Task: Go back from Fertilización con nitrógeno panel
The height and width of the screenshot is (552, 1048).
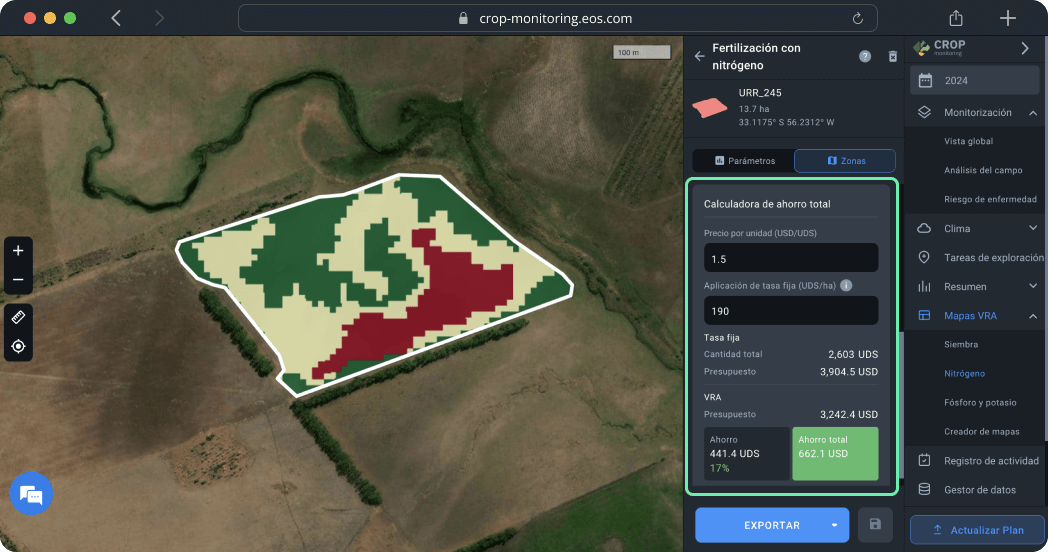Action: click(699, 57)
